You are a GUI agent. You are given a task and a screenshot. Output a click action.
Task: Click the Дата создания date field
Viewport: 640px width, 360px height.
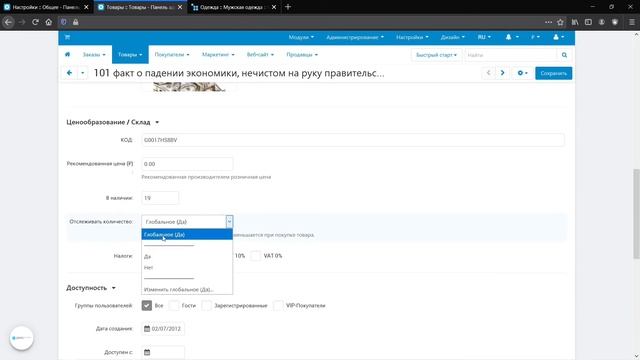pyautogui.click(x=163, y=329)
